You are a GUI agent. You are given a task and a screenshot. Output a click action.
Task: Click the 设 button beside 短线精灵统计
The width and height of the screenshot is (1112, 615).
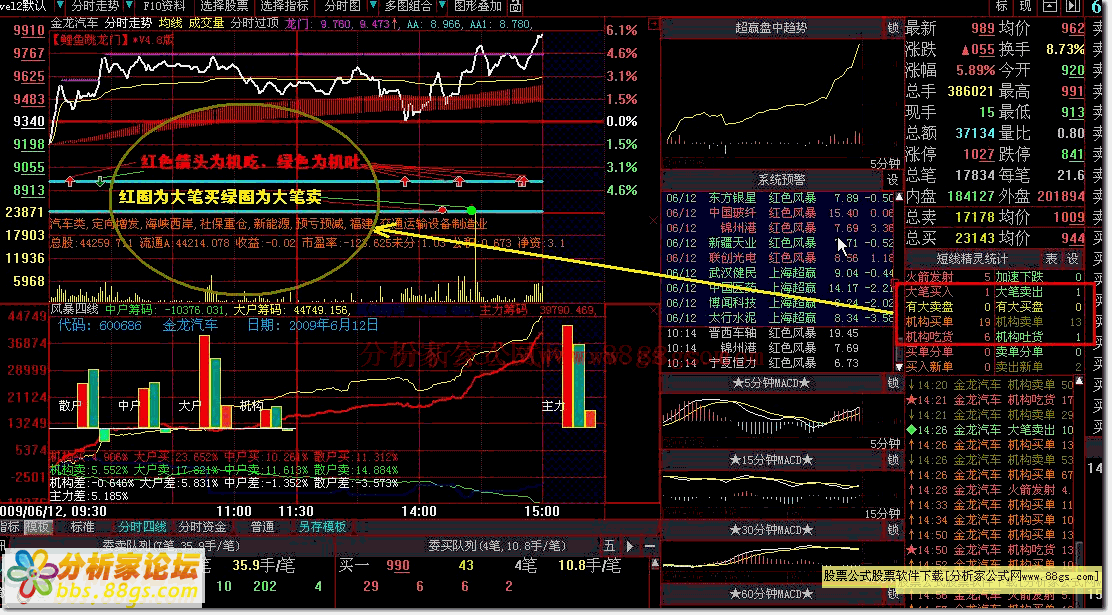1073,259
